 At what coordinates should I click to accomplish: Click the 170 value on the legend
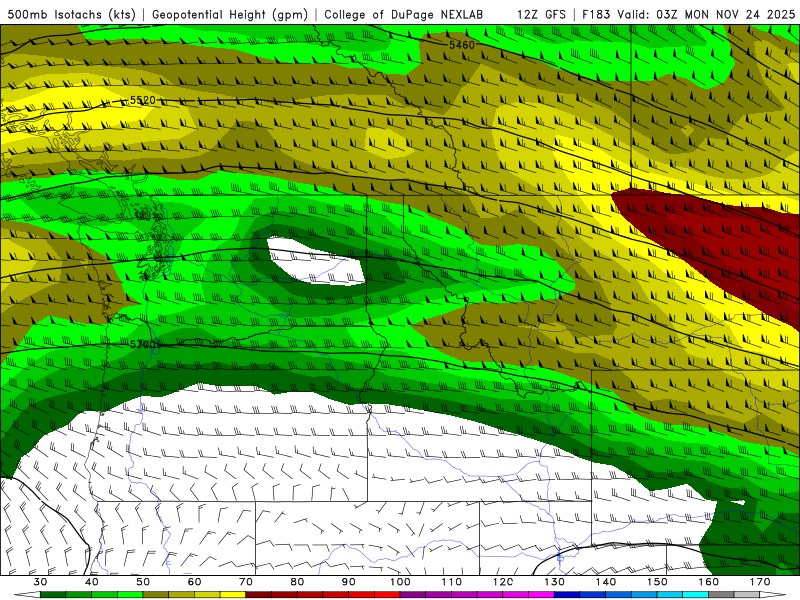[x=760, y=582]
